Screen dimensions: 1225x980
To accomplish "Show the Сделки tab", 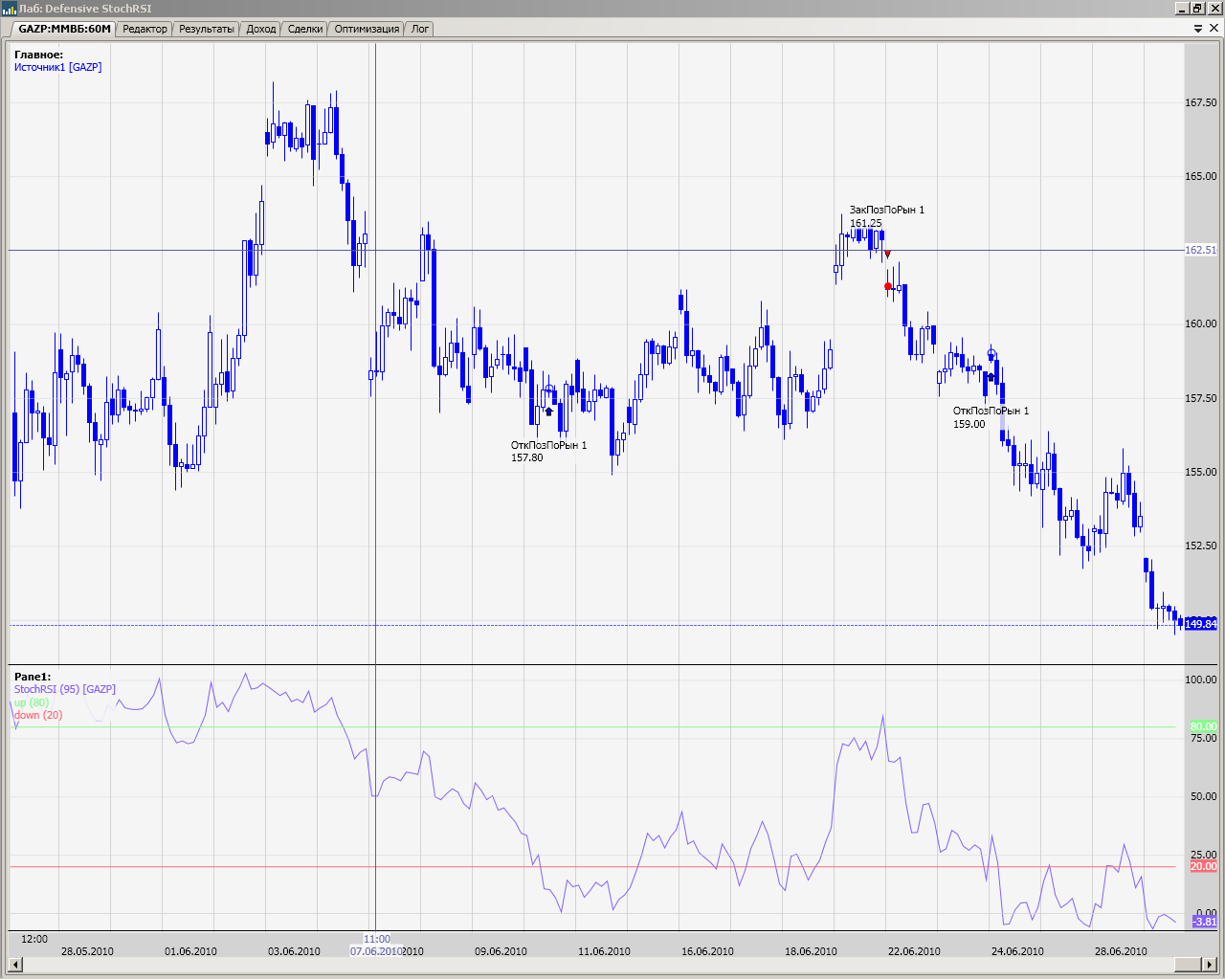I will 305,29.
